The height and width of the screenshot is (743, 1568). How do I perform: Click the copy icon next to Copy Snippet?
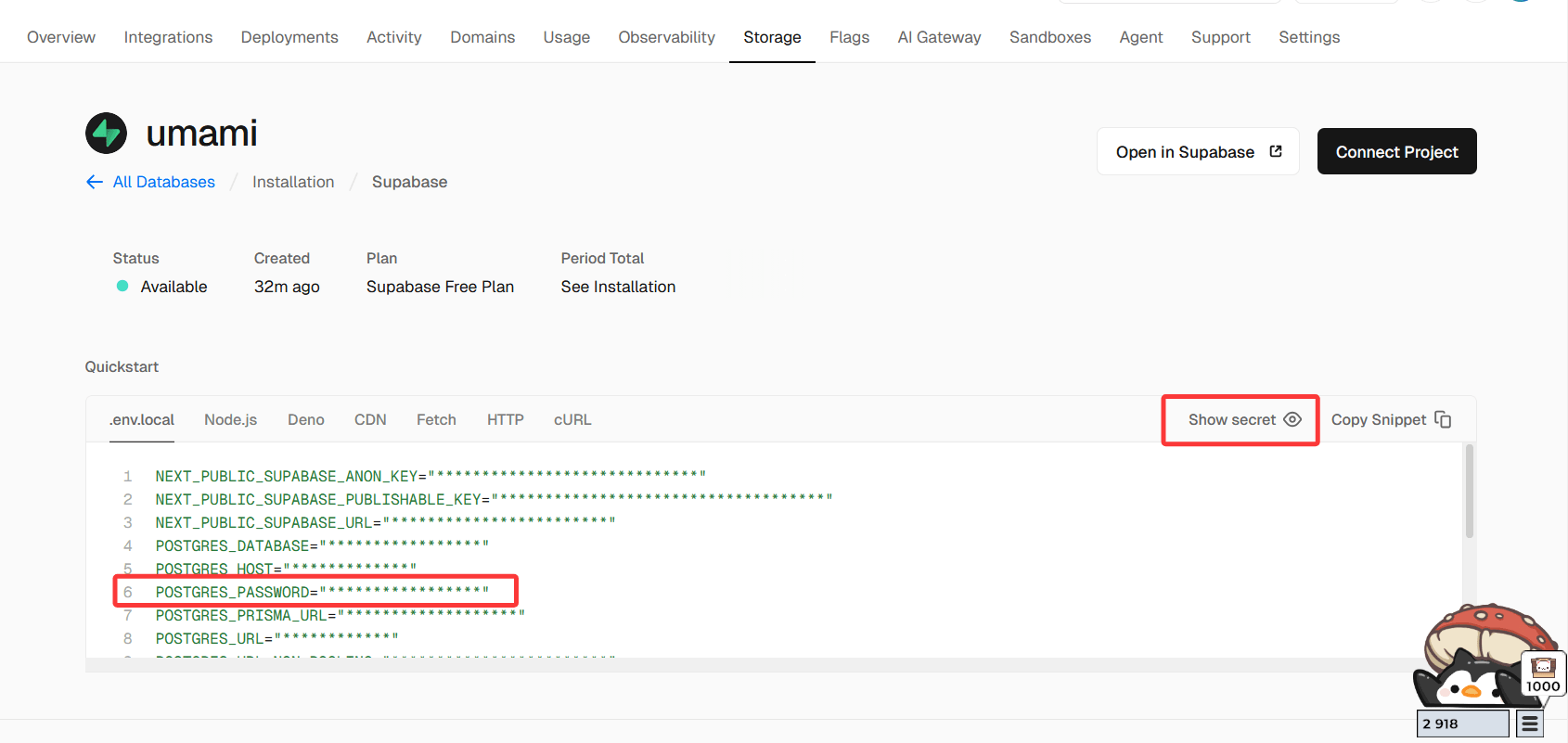1443,419
